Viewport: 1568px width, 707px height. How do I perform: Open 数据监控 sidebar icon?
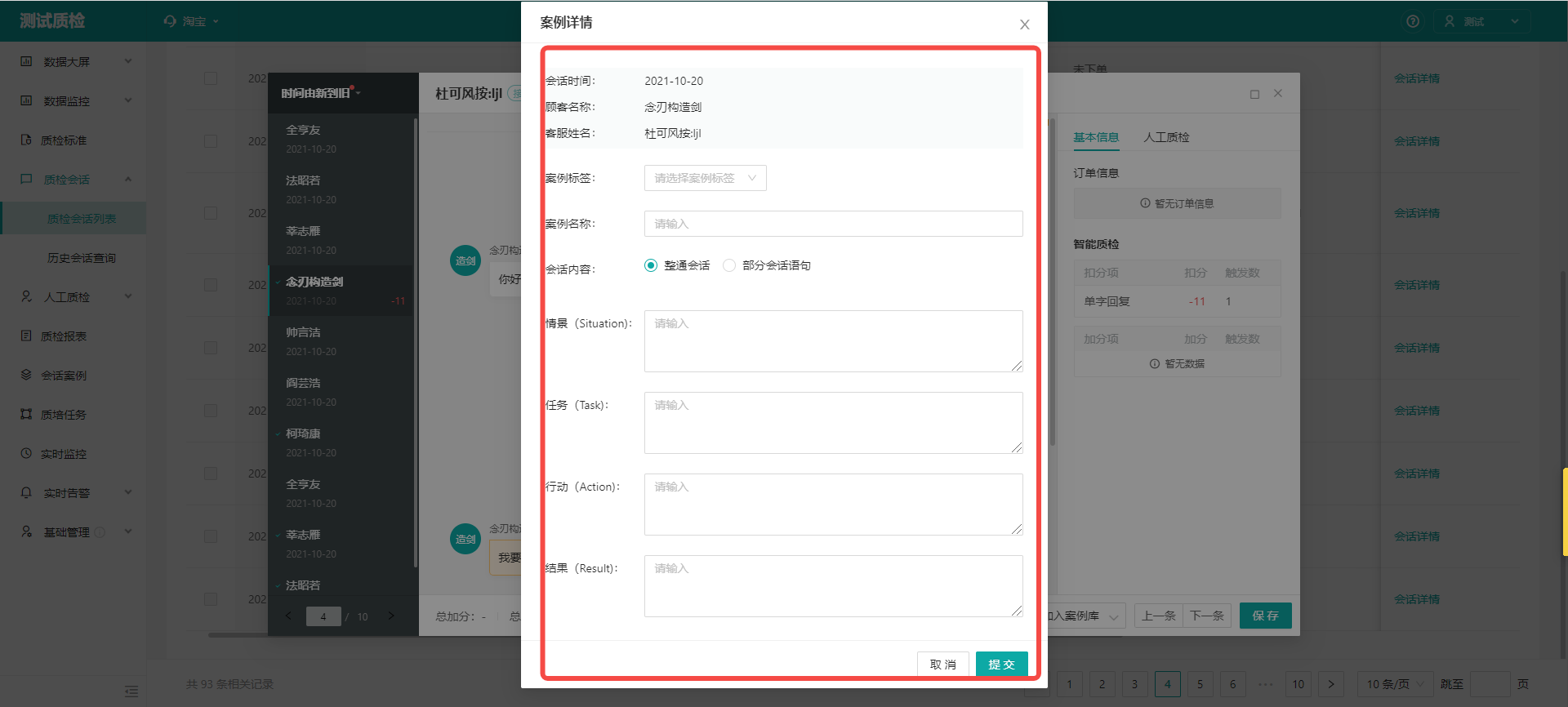[26, 100]
